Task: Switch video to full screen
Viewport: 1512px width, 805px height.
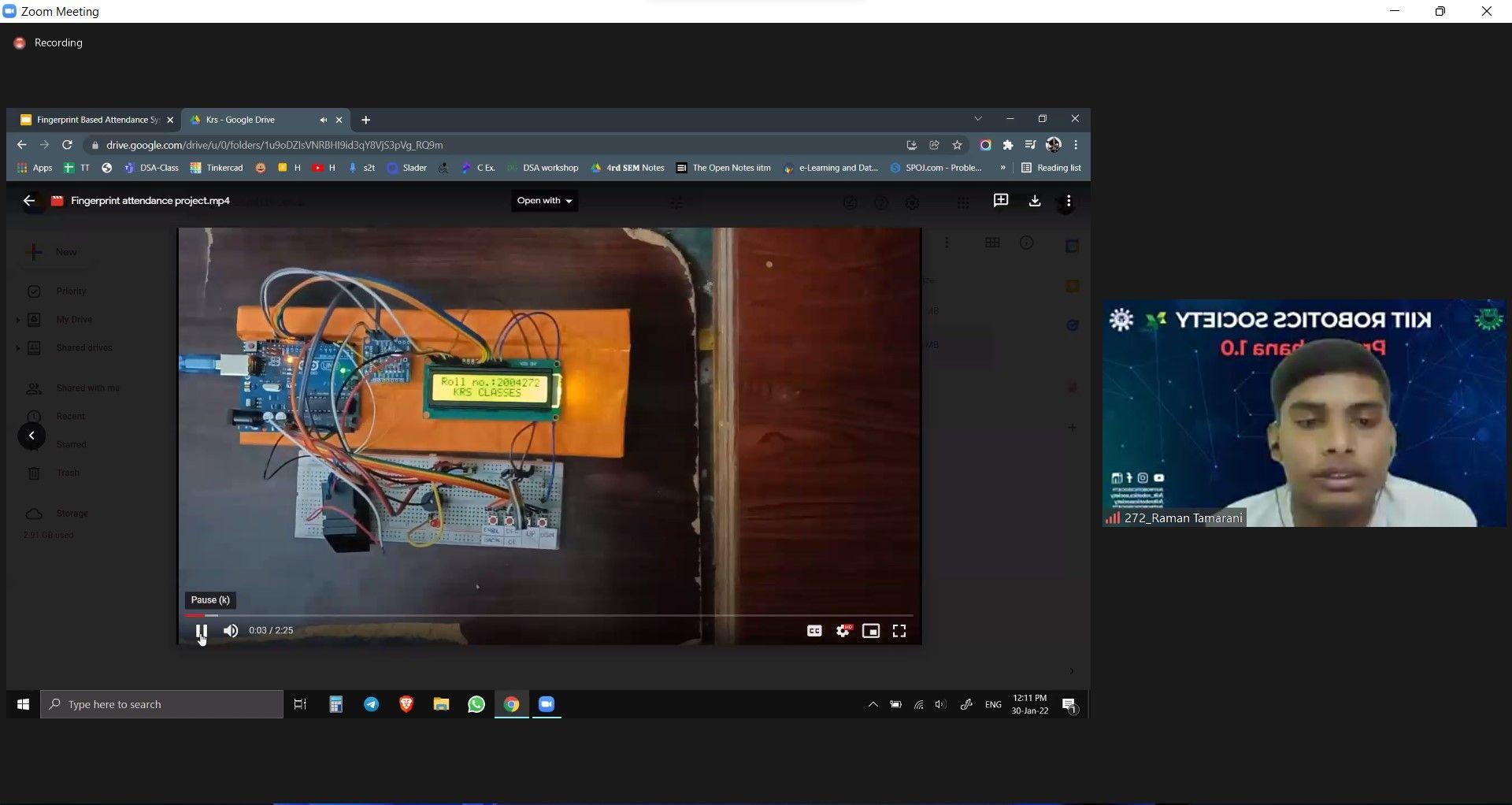Action: (899, 631)
